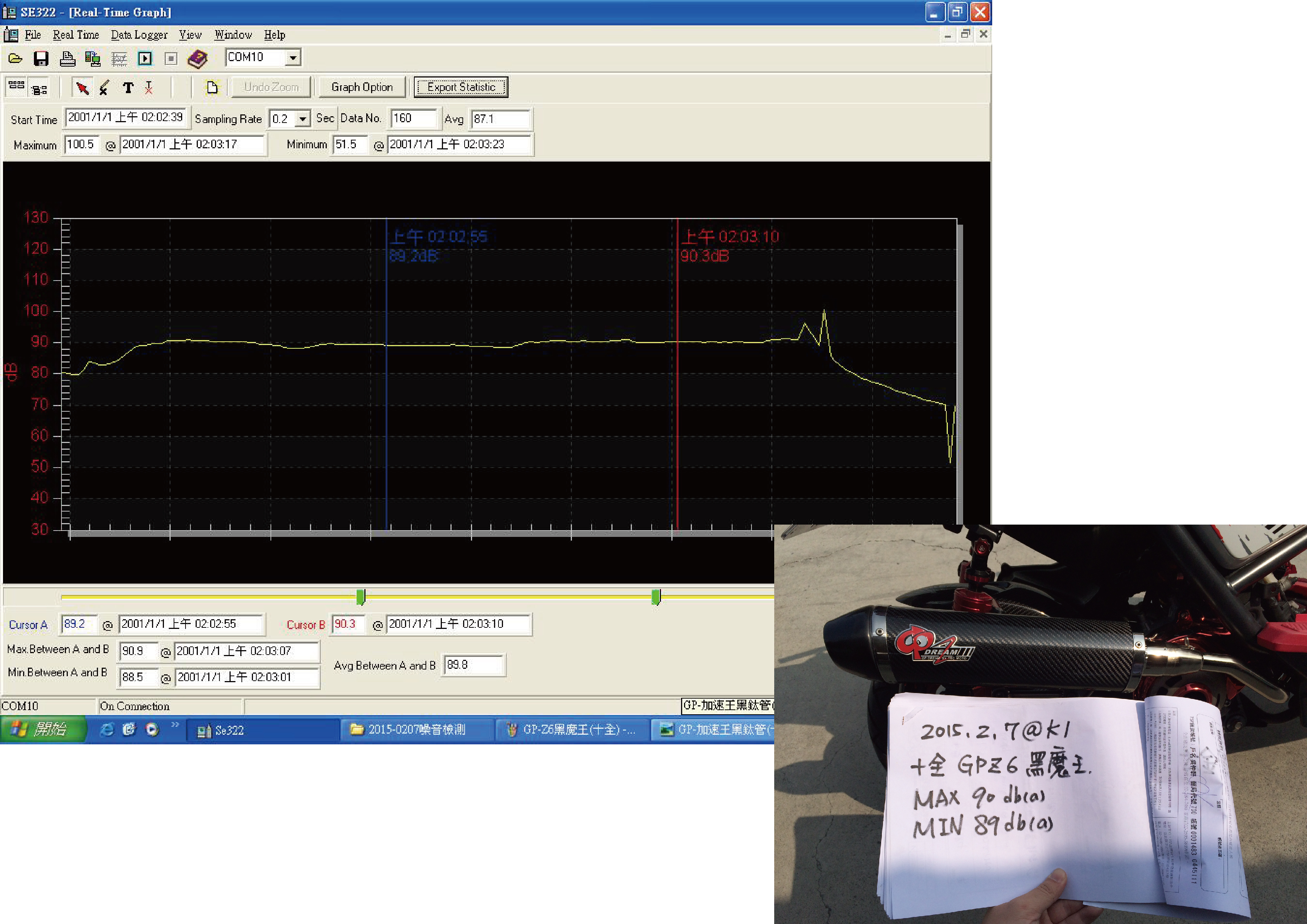Expand the Sampling Rate dropdown arrow
This screenshot has width=1307, height=924.
click(303, 118)
